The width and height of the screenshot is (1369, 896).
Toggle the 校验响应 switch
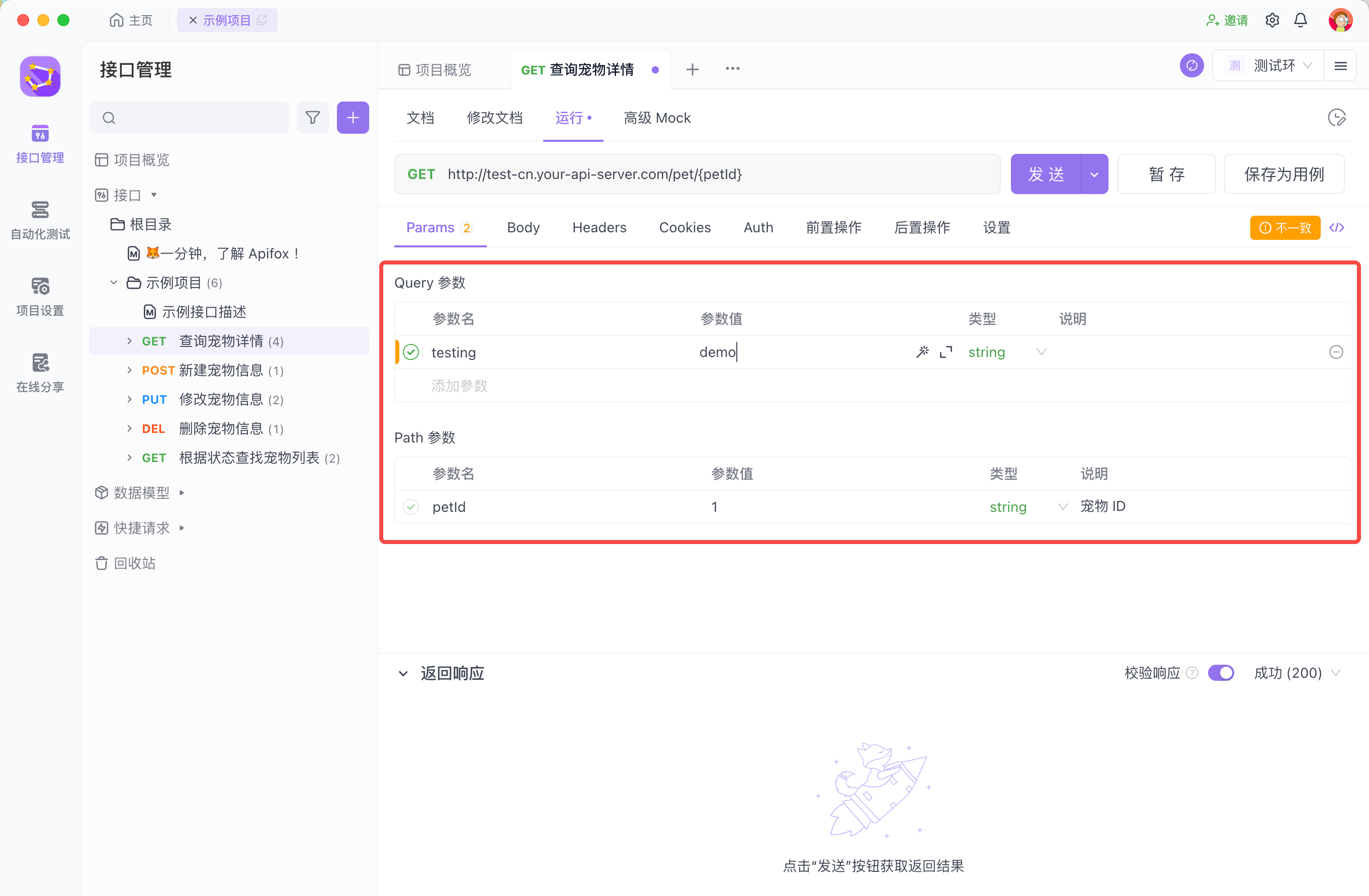[x=1221, y=673]
